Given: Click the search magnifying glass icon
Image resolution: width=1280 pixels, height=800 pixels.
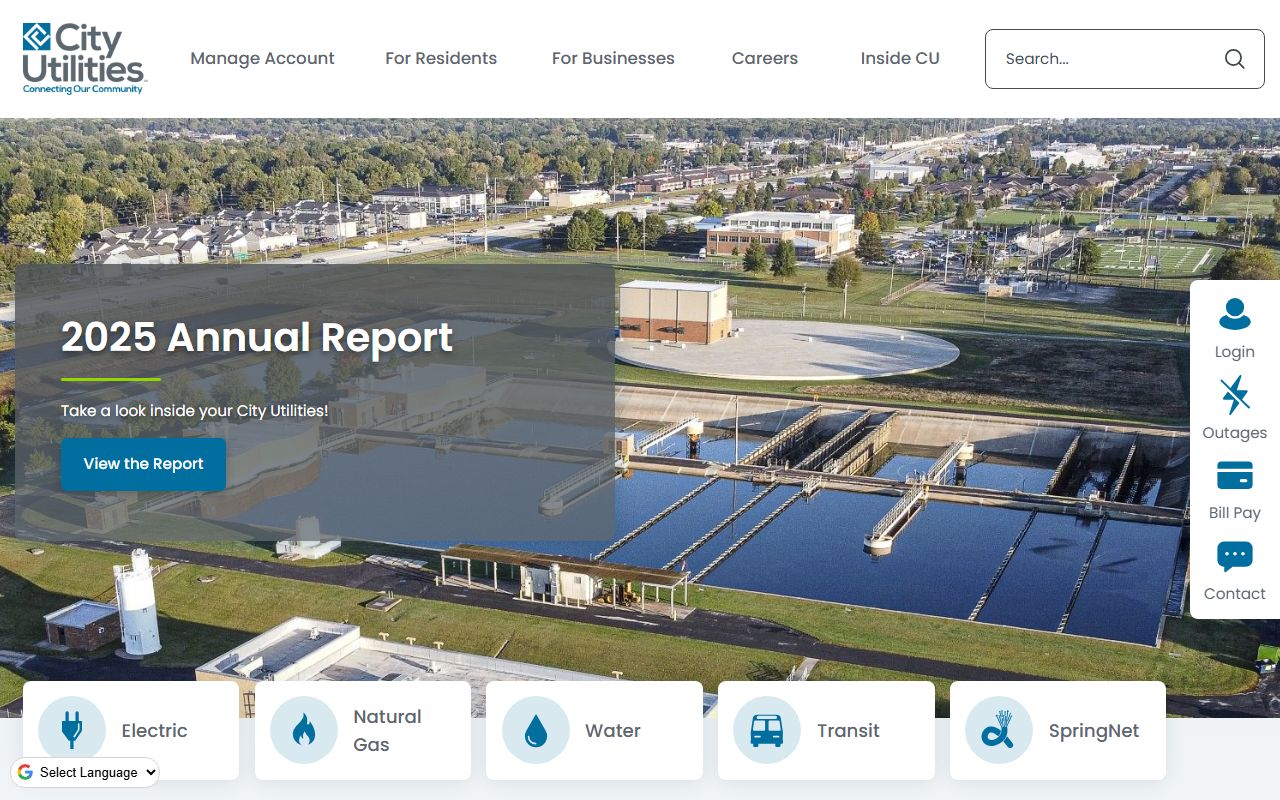Looking at the screenshot, I should pos(1234,59).
